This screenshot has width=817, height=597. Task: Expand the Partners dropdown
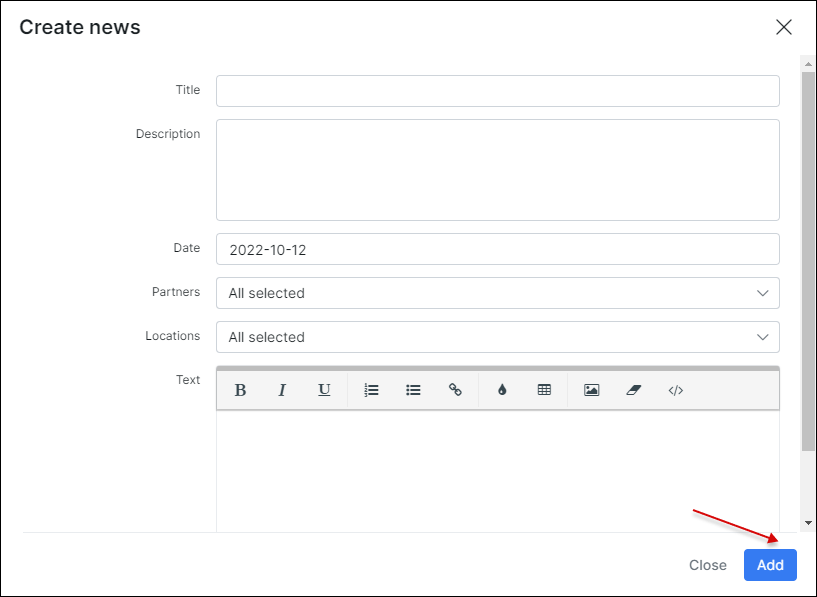[498, 293]
